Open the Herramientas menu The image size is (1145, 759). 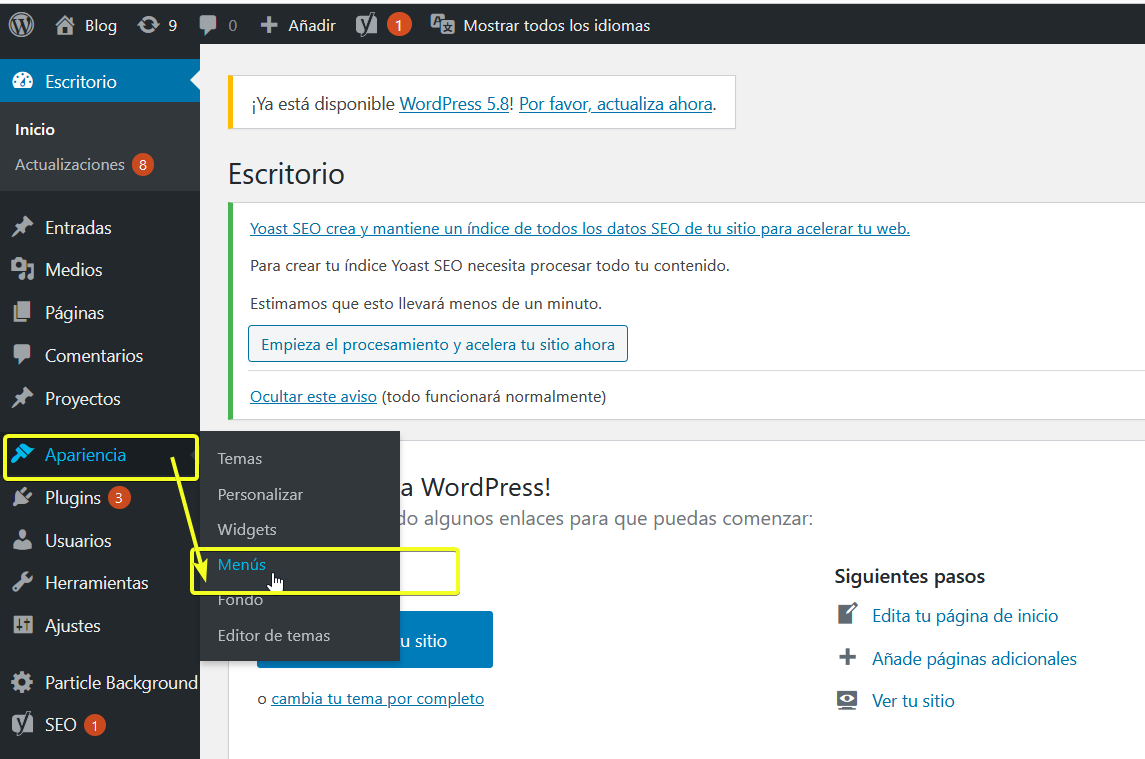pos(96,583)
